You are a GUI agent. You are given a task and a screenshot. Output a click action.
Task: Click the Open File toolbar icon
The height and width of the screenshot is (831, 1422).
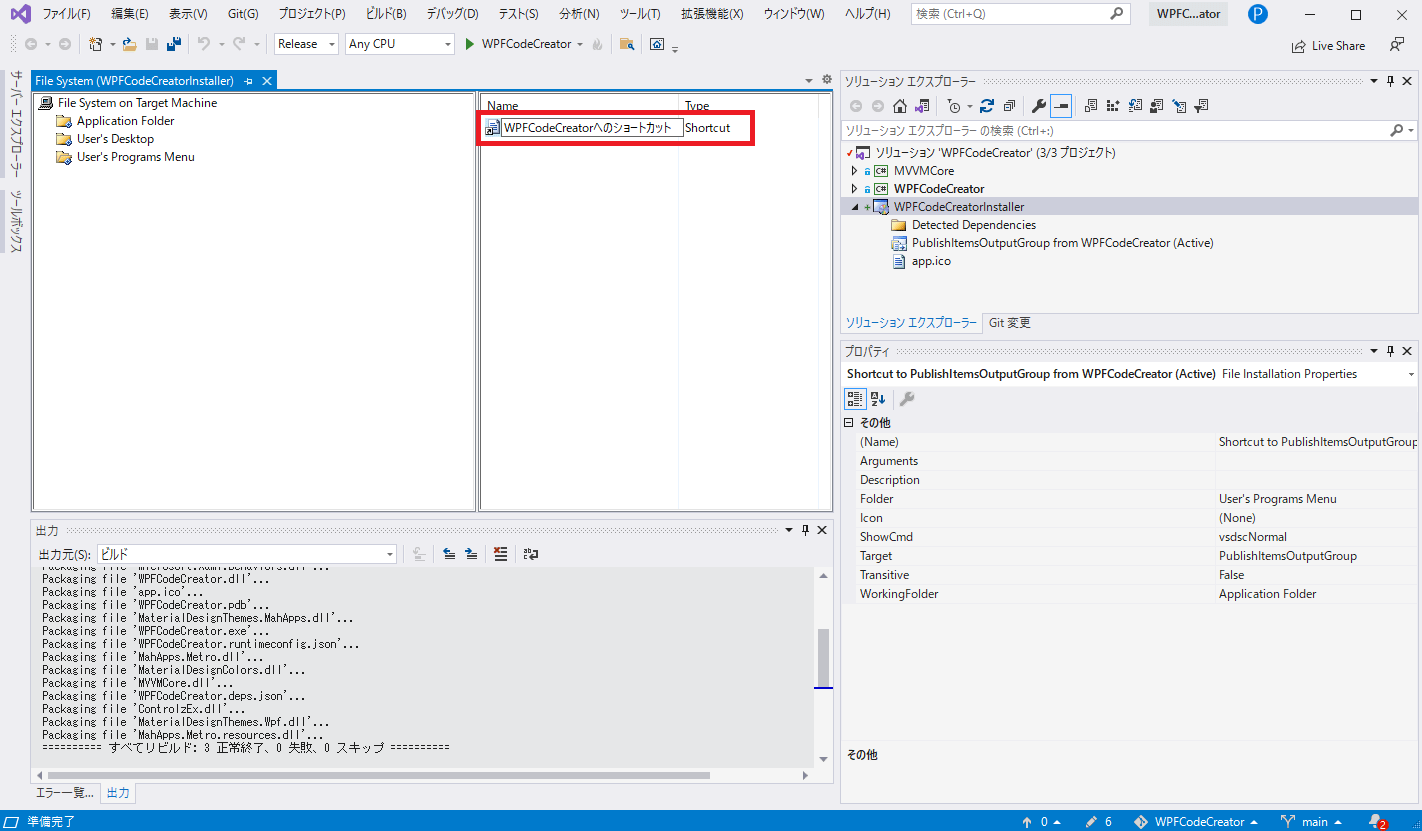pos(129,44)
